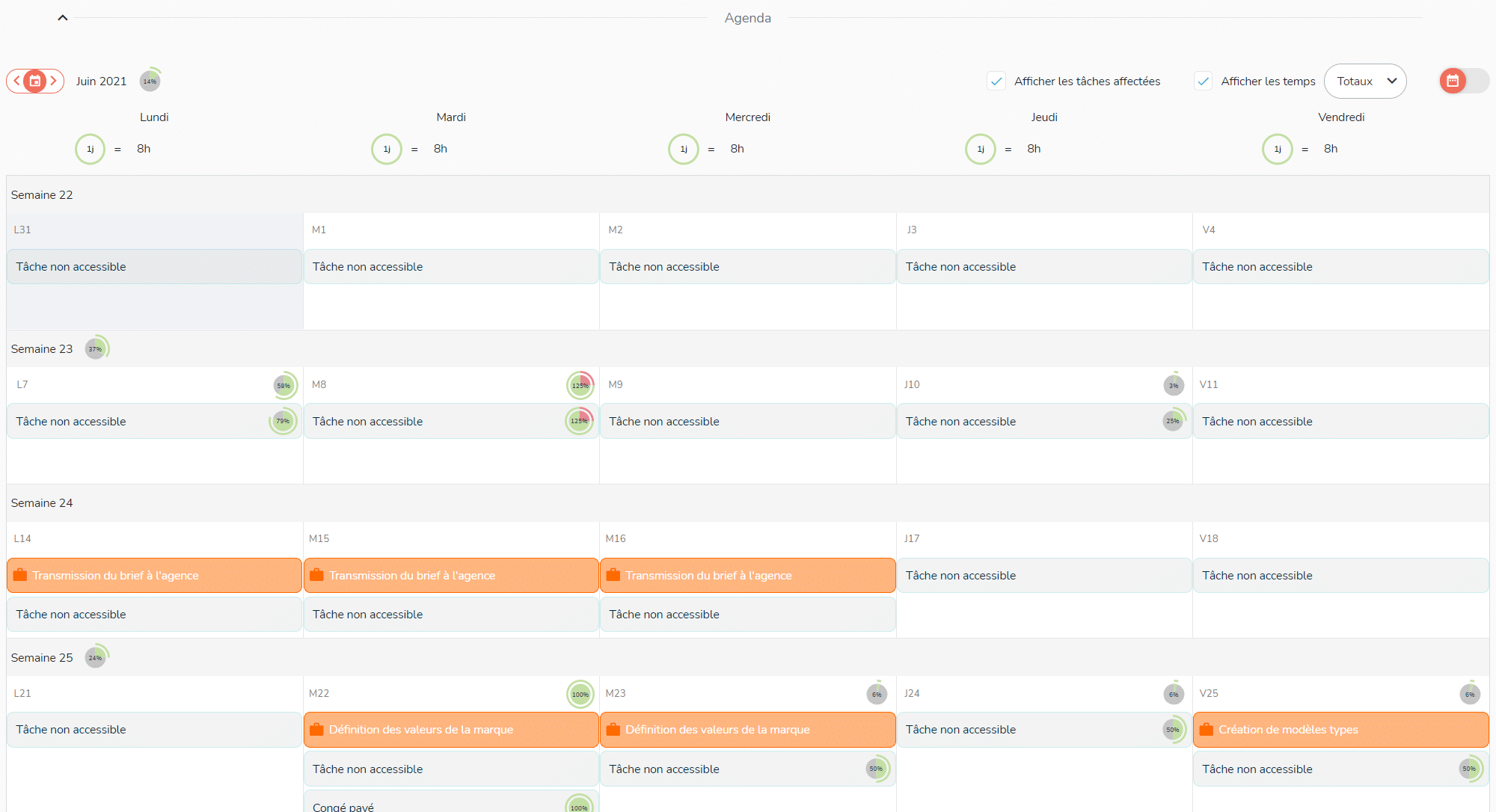
Task: Click the V25 day 6% indicator
Action: click(1470, 694)
